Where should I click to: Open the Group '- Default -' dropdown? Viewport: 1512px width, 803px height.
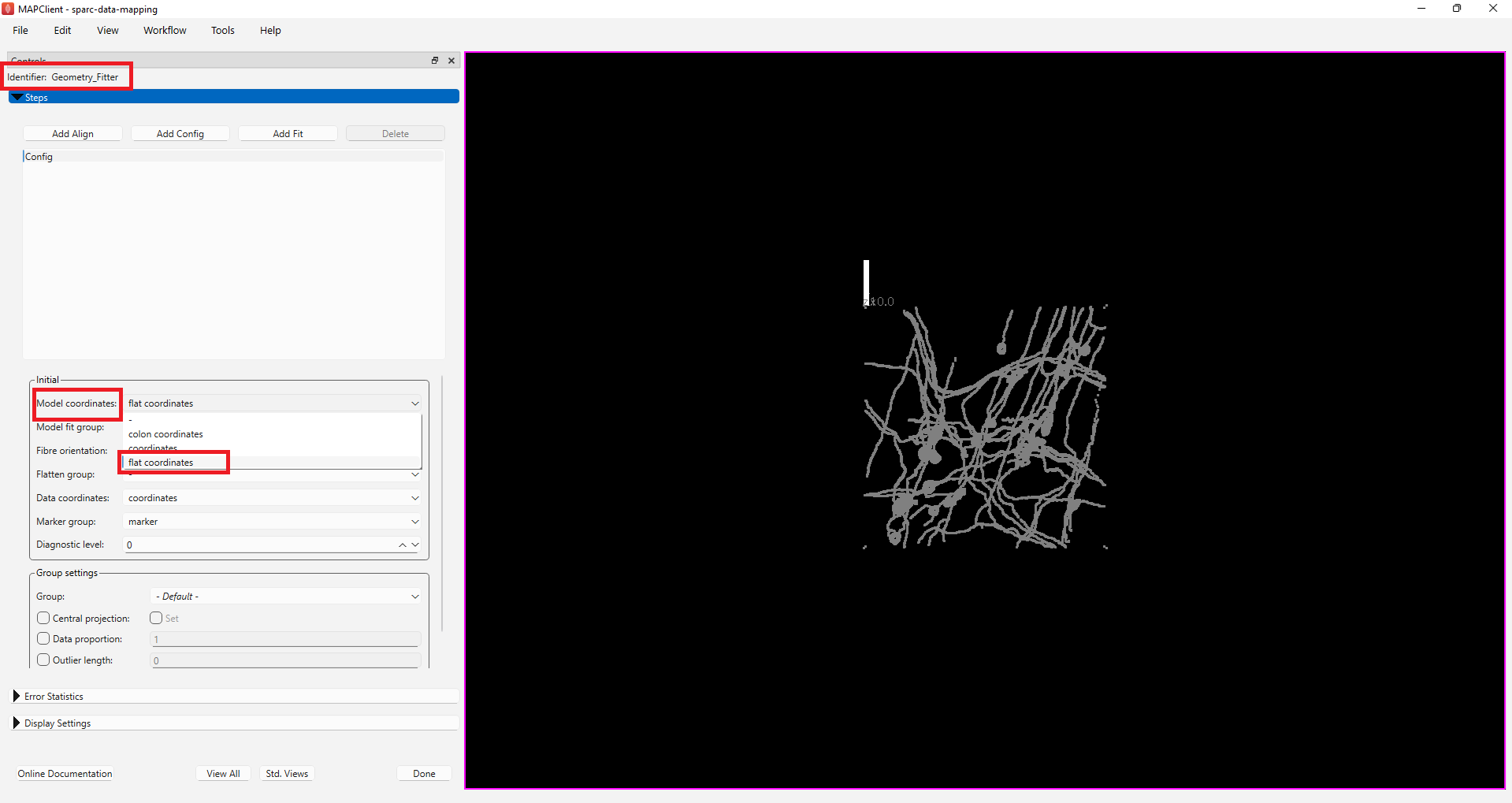coord(286,597)
